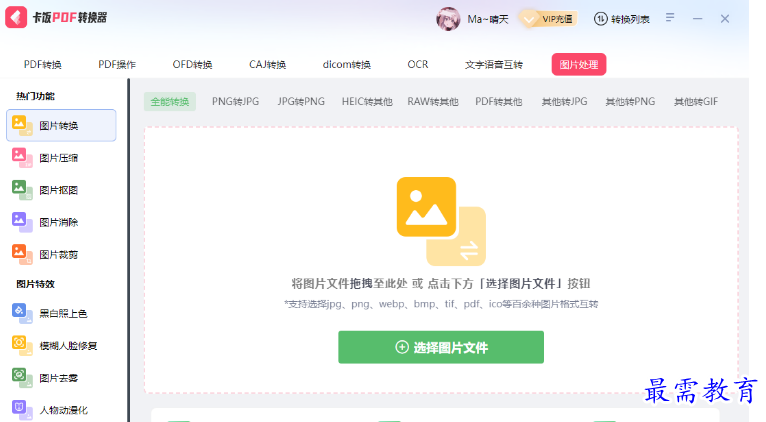Choose the 其他转GIF sub-tab
Viewport: 766px width, 422px height.
click(696, 102)
